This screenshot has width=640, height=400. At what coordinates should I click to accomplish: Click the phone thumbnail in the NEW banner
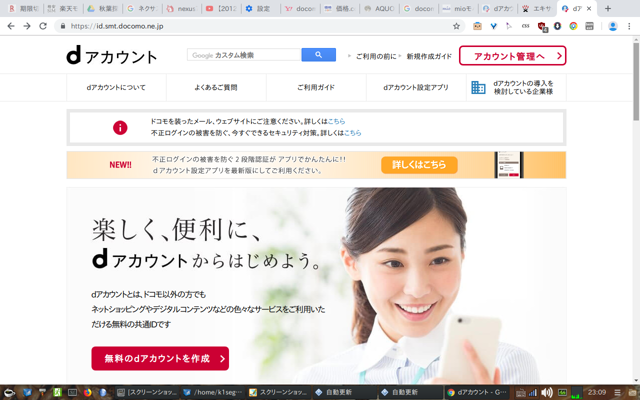pos(509,165)
